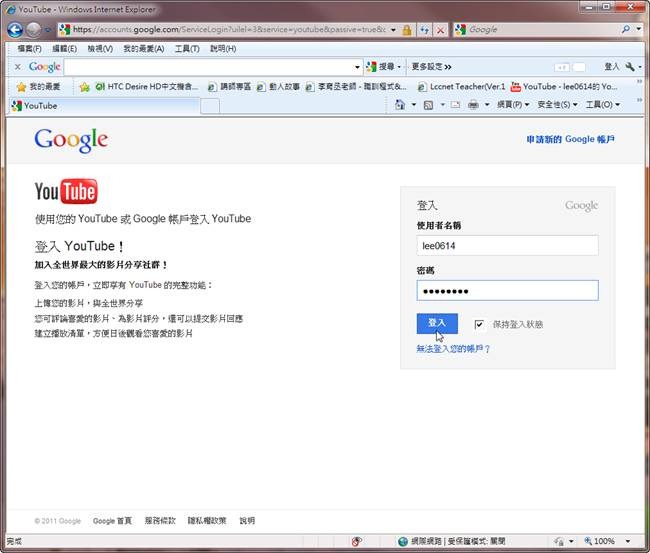Image resolution: width=650 pixels, height=553 pixels.
Task: Open the 安全性(S) command menu
Action: tap(557, 105)
